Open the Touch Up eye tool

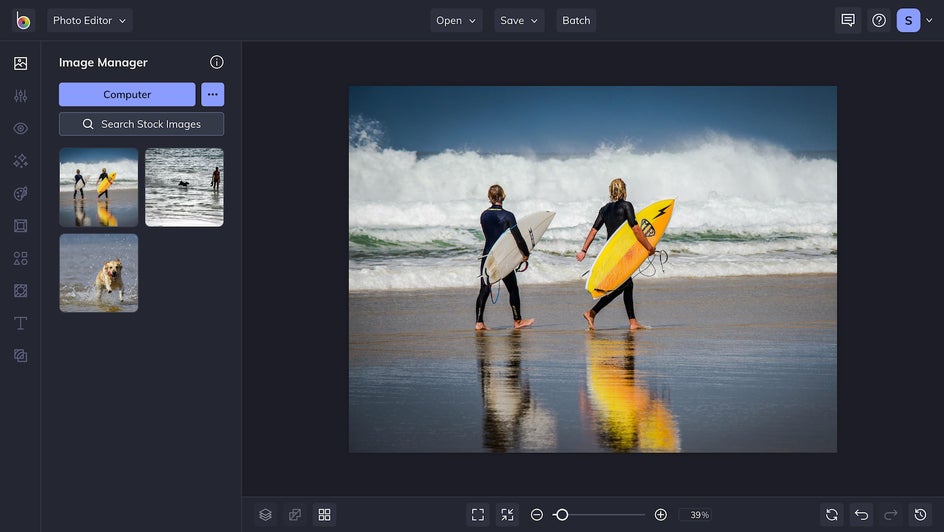point(20,128)
